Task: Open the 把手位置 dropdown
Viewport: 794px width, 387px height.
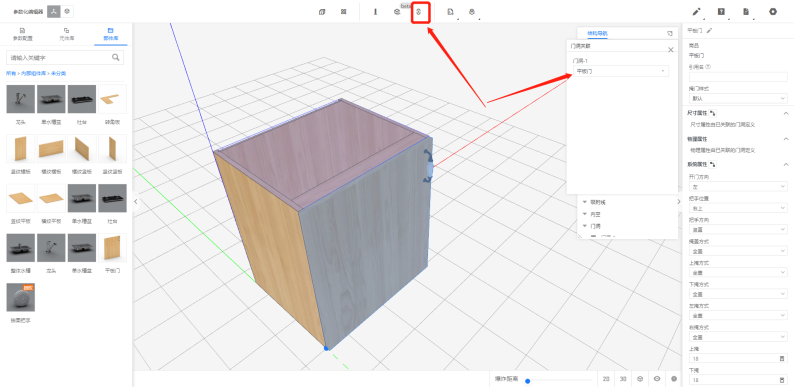Action: tap(738, 208)
